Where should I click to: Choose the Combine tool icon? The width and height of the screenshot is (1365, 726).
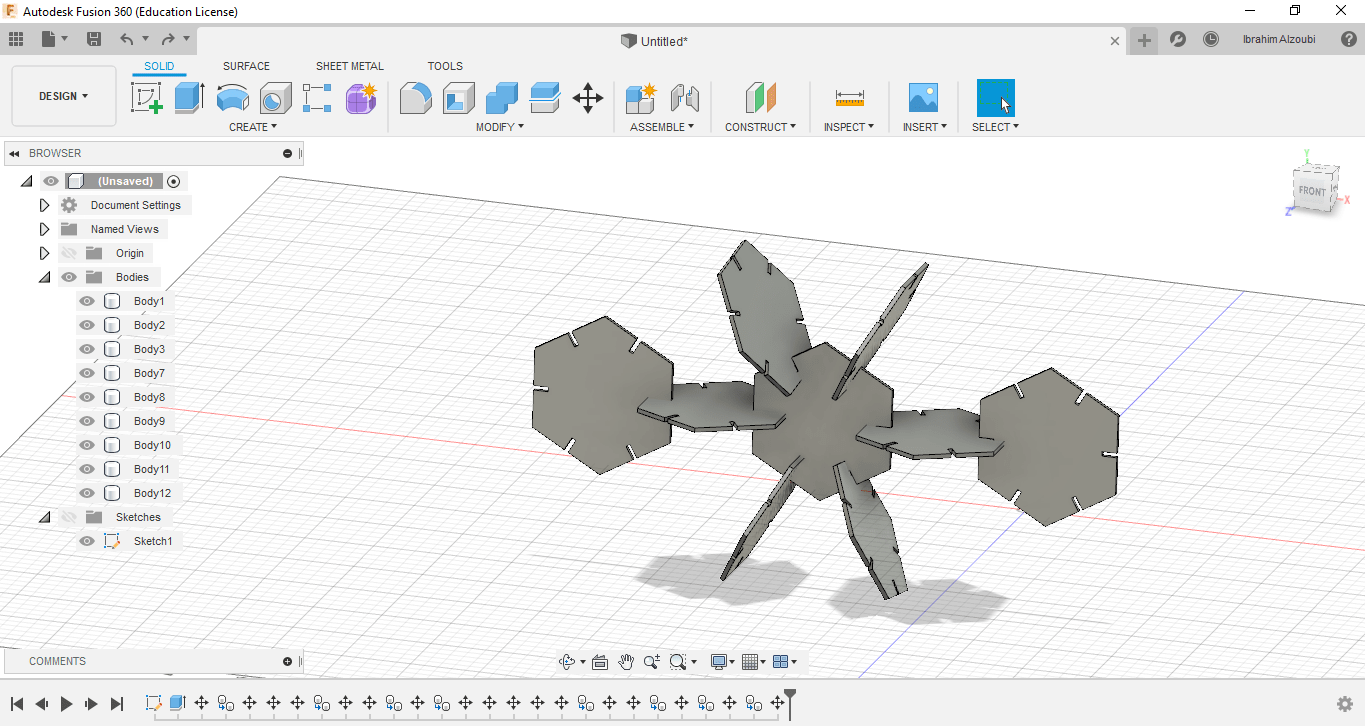(x=502, y=98)
